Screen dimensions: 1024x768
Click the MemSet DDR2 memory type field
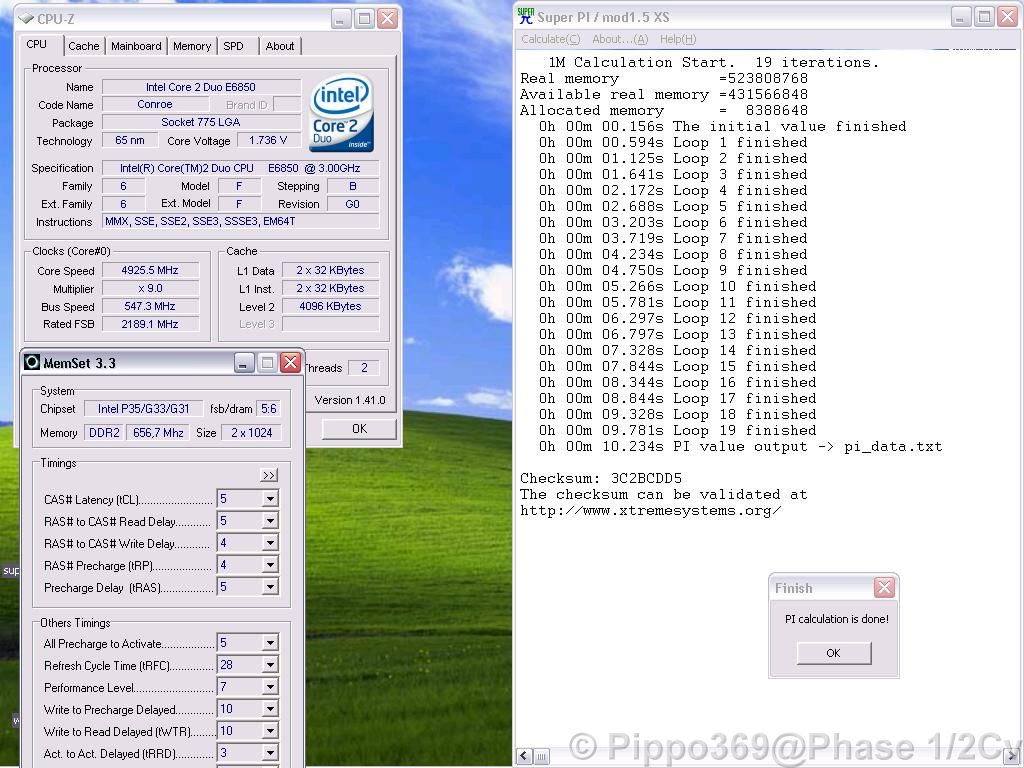click(104, 432)
